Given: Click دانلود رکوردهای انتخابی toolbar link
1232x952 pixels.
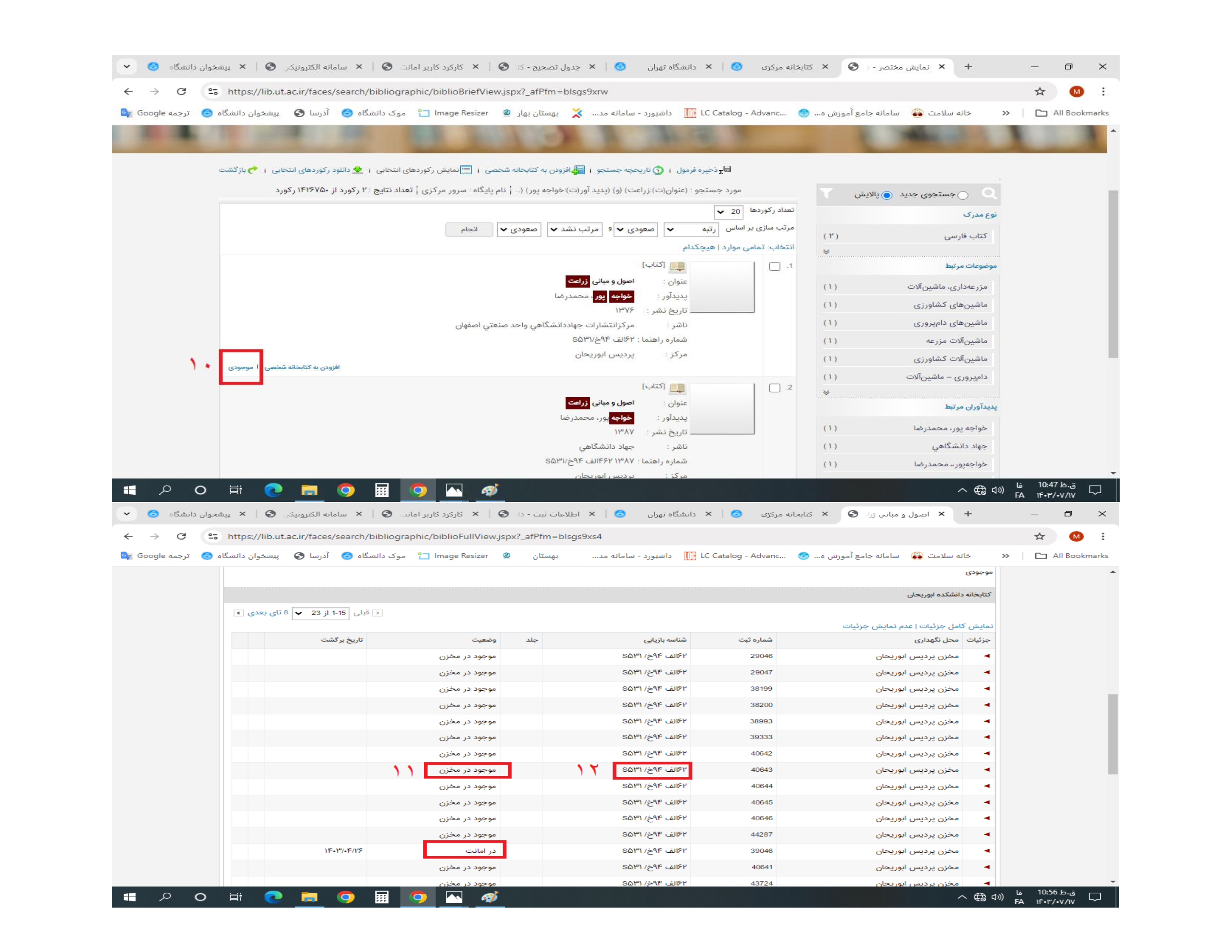Looking at the screenshot, I should coord(317,170).
